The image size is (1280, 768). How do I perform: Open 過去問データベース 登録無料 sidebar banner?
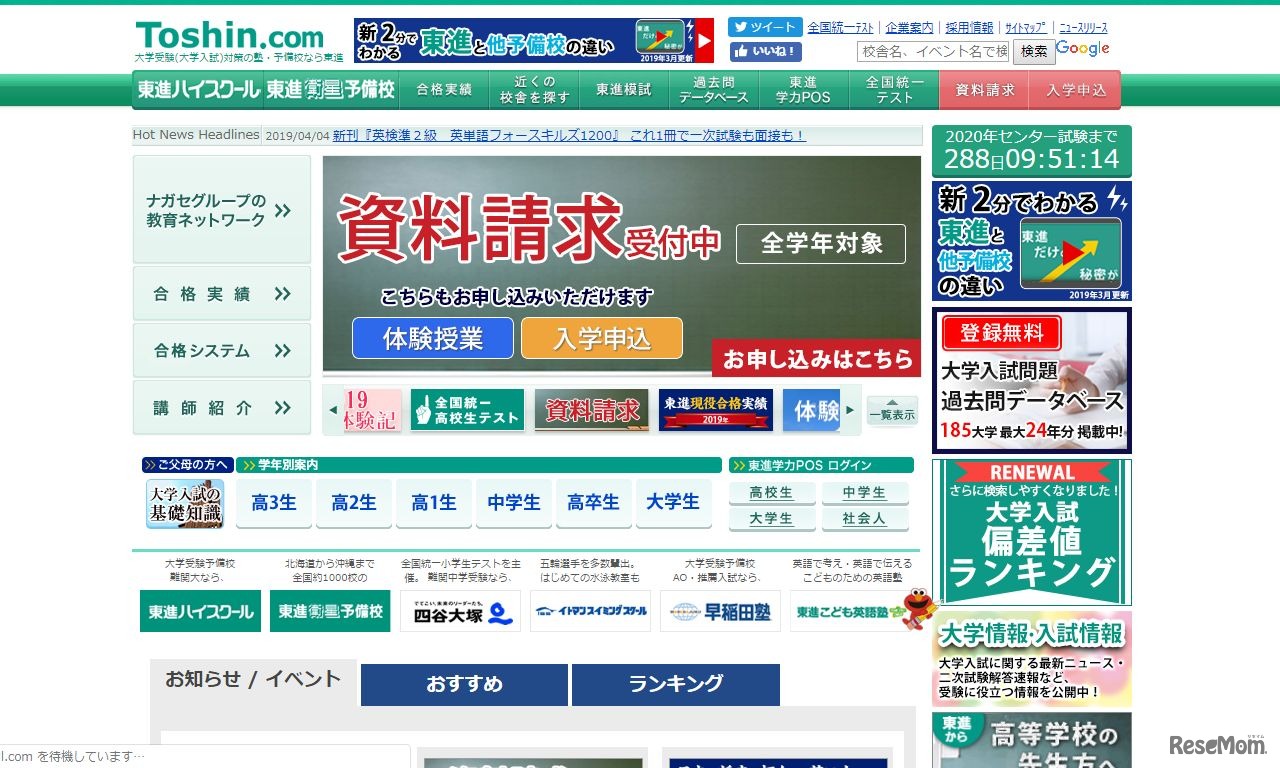1032,380
